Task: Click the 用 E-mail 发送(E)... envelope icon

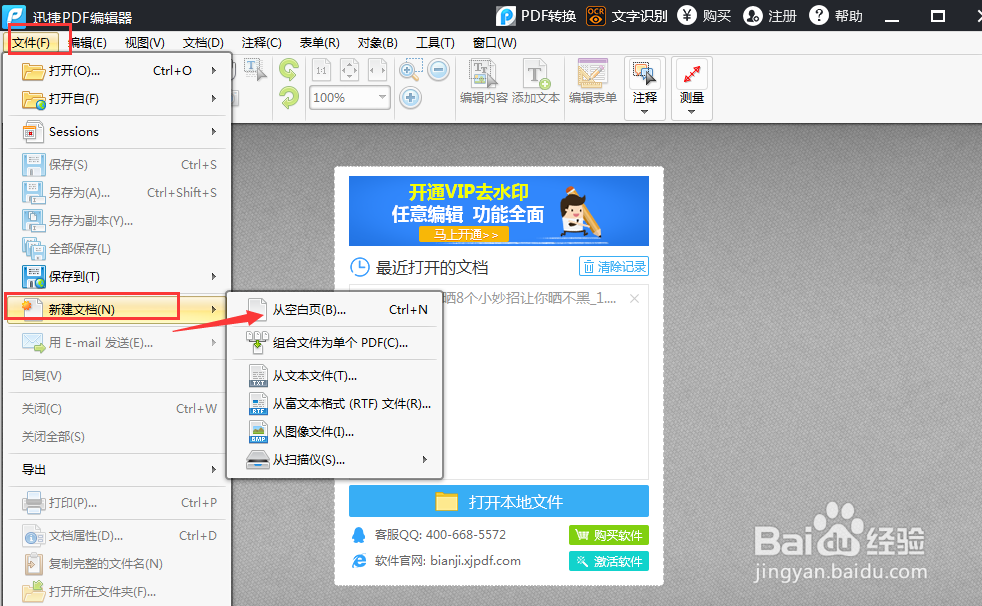Action: coord(33,342)
